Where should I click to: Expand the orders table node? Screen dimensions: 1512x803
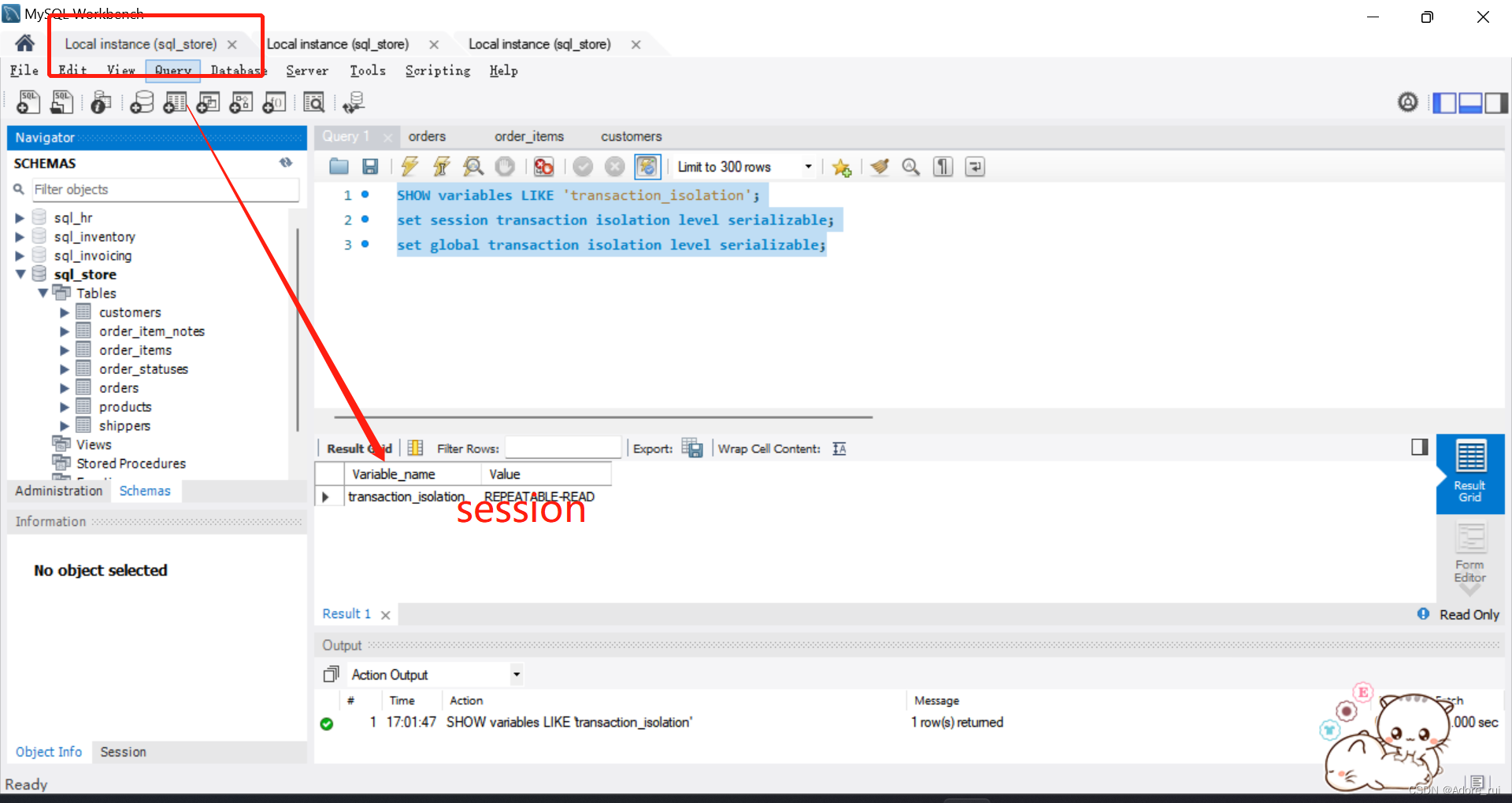point(66,387)
